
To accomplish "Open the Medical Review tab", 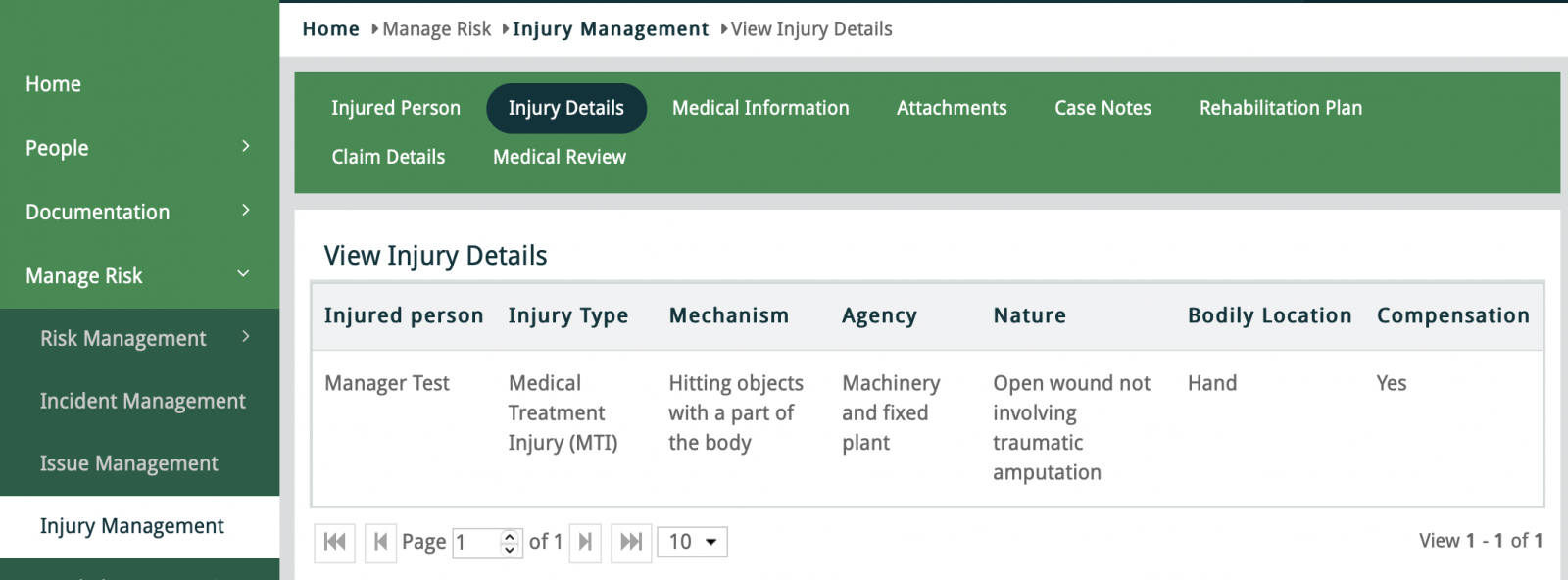I will [559, 157].
